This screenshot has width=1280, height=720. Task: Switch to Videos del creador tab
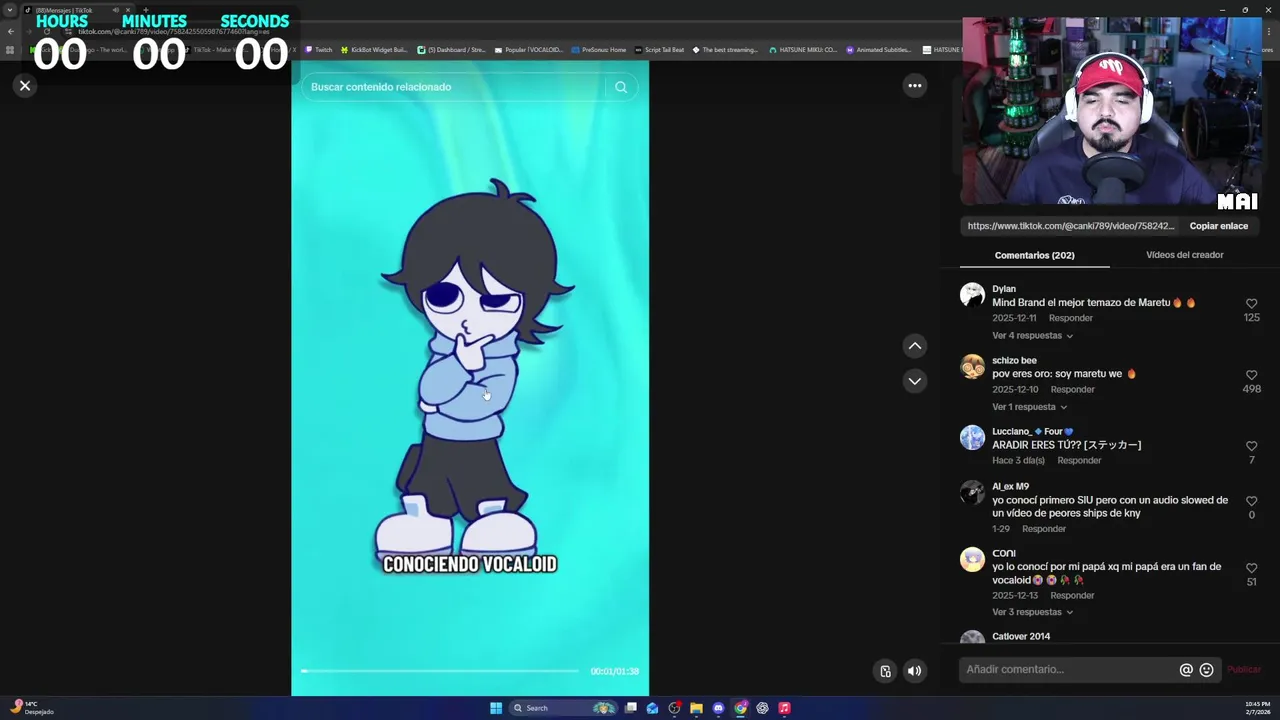(x=1184, y=255)
